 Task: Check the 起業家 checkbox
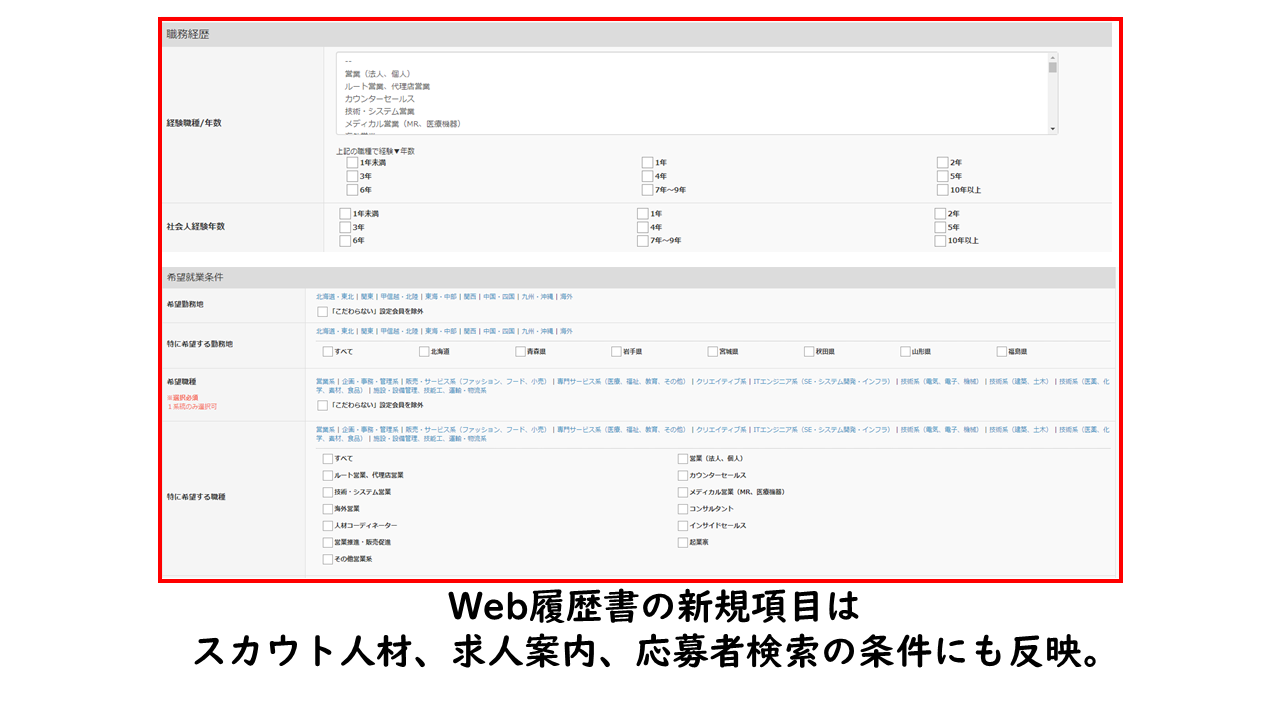coord(683,542)
